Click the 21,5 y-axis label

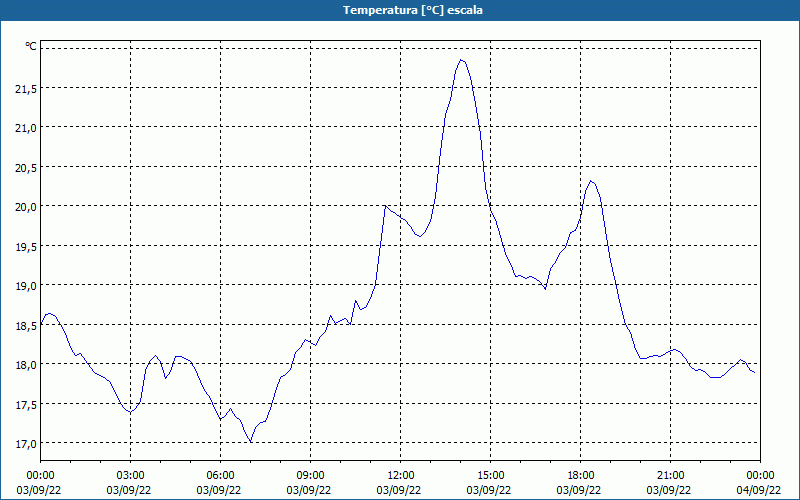(x=26, y=89)
